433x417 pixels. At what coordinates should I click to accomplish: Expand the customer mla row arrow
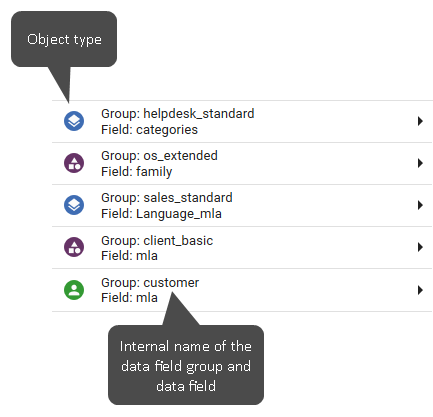click(x=420, y=290)
